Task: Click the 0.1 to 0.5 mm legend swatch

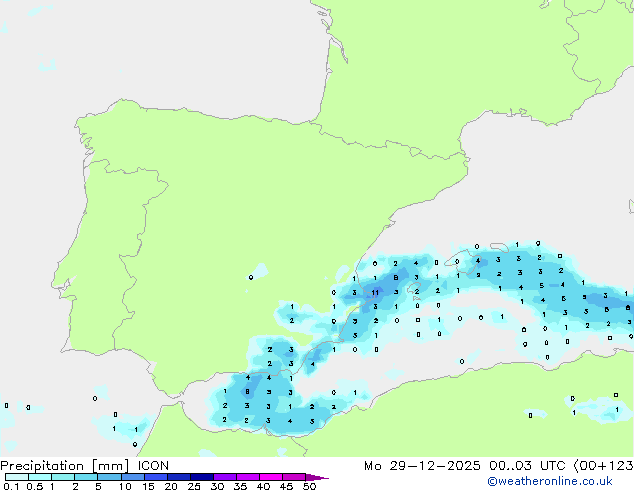Action: tap(17, 477)
